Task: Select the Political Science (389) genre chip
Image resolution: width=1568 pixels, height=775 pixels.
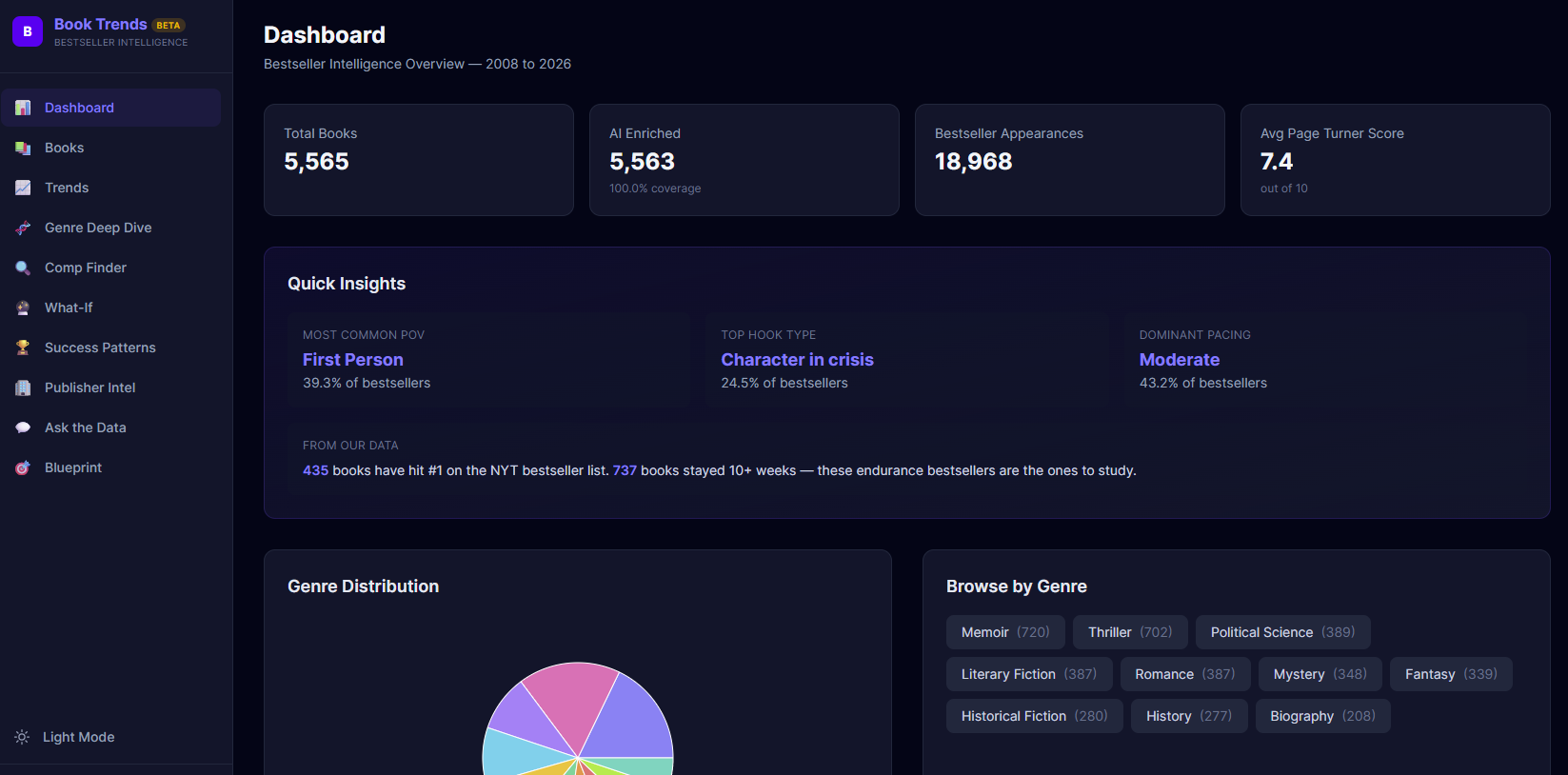Action: point(1282,632)
